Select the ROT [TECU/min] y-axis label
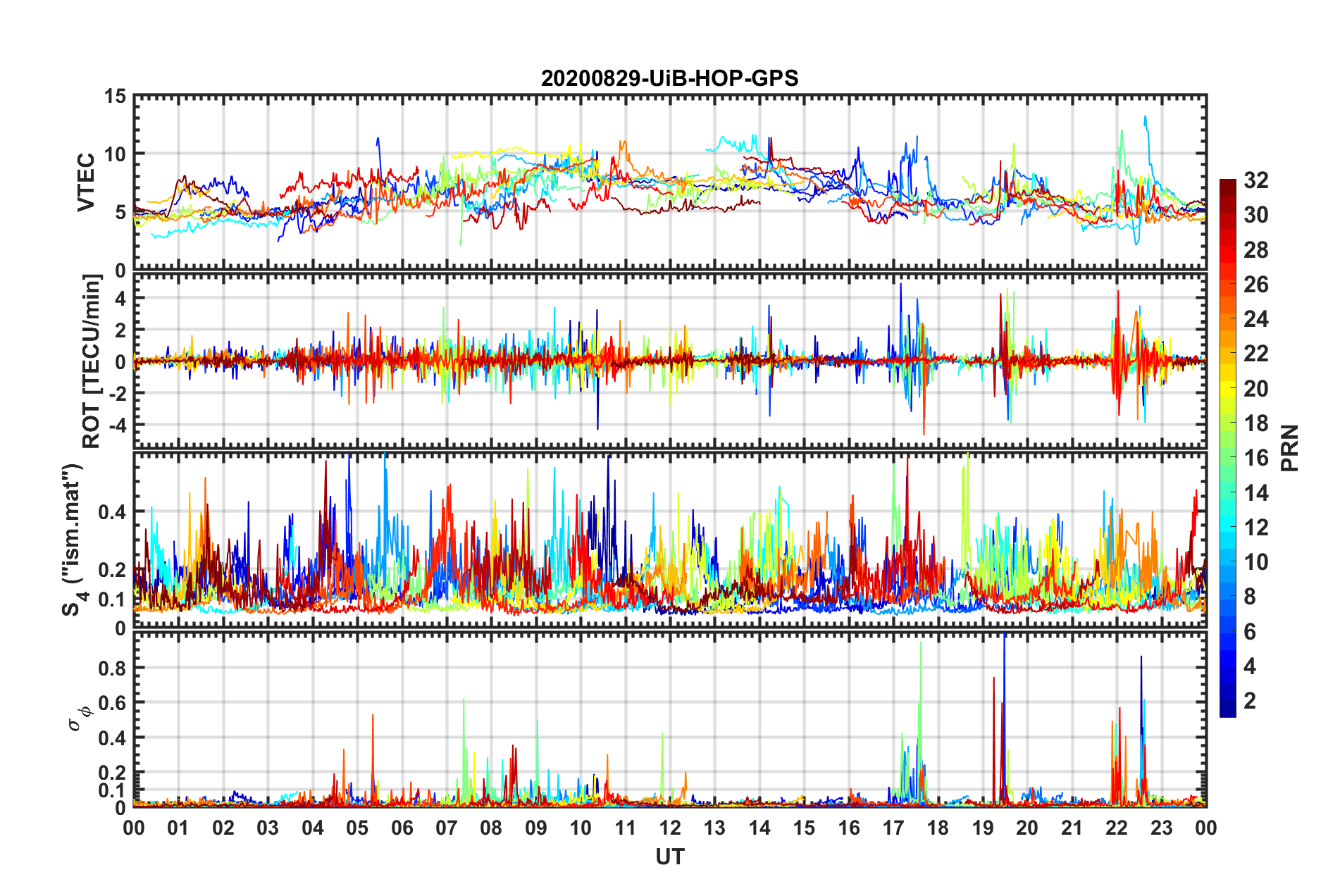This screenshot has height=896, width=1340. (x=91, y=361)
